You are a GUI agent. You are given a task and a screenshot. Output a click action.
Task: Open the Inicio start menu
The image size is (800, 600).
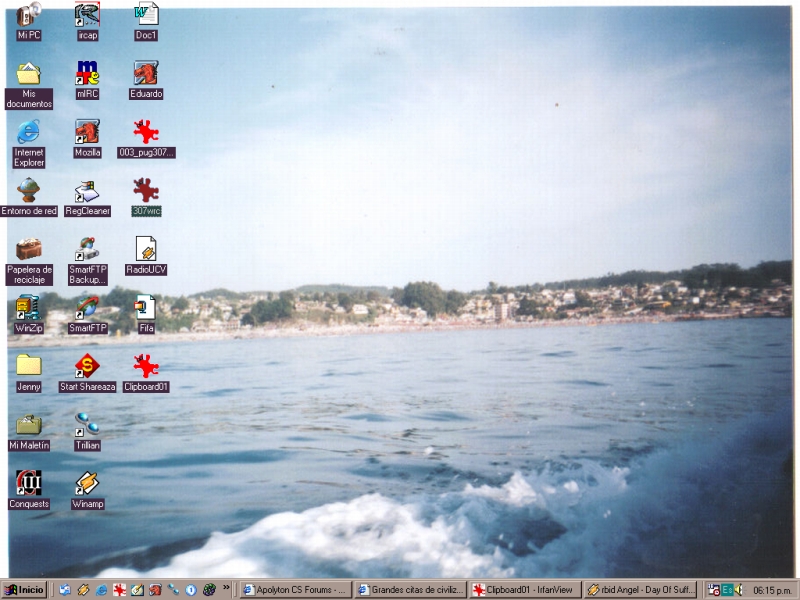pyautogui.click(x=24, y=590)
